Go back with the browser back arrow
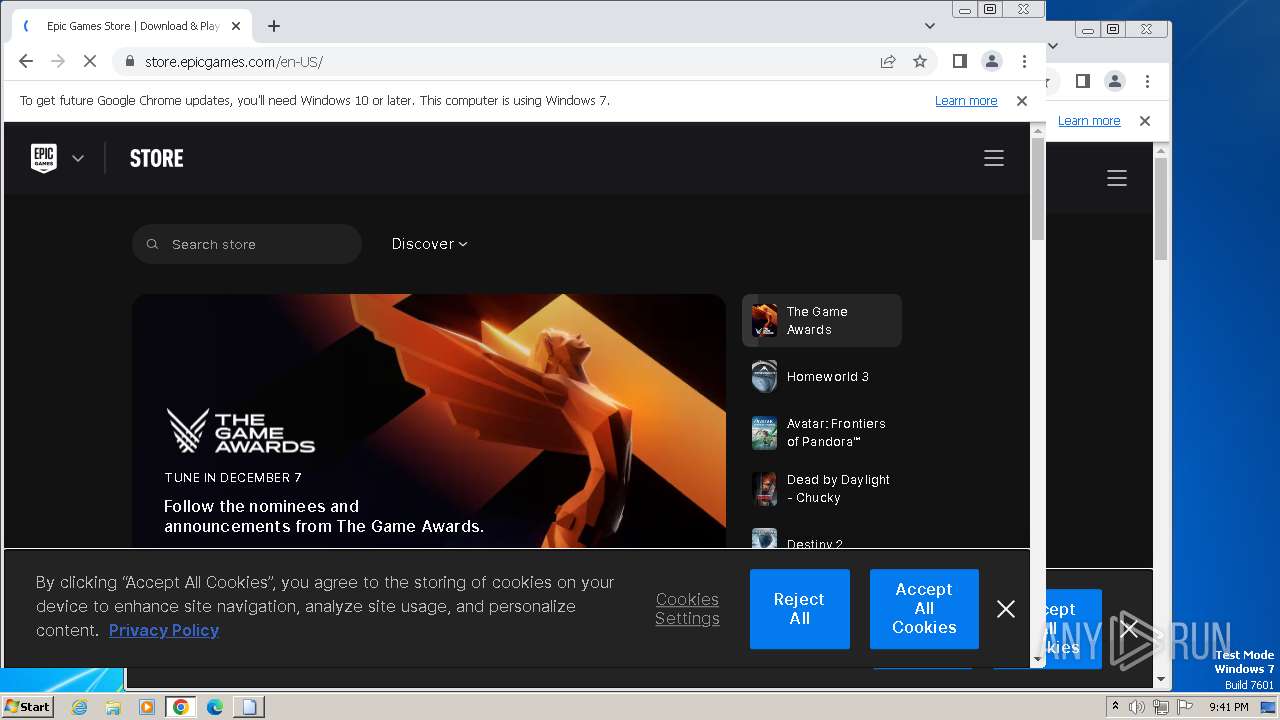 [x=26, y=61]
